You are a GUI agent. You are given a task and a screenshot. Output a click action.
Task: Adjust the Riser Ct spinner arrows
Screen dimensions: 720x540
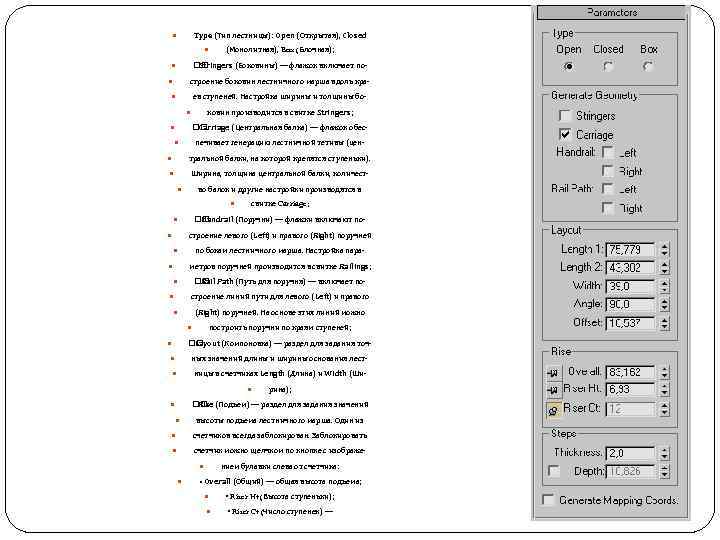[664, 409]
